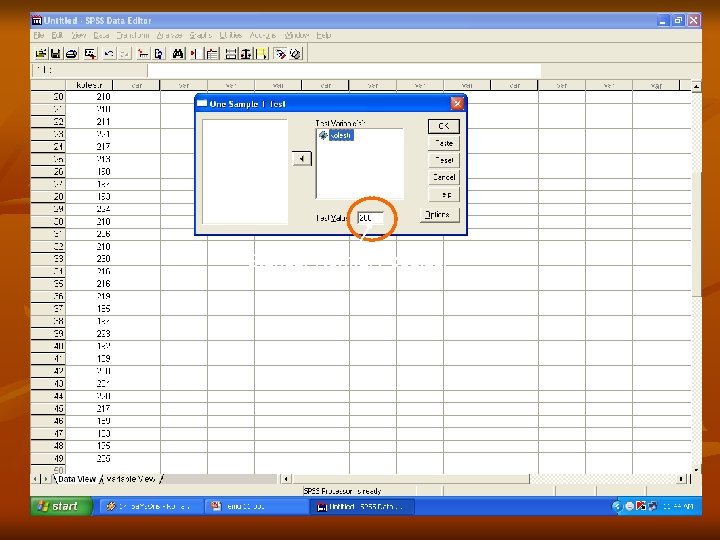The height and width of the screenshot is (540, 720).
Task: Click the left arrow move-variable button
Action: 302,159
